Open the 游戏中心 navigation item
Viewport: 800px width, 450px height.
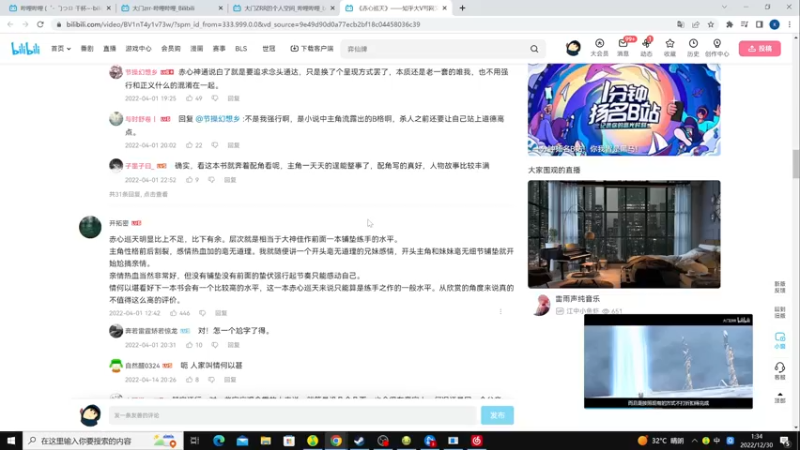coord(138,48)
